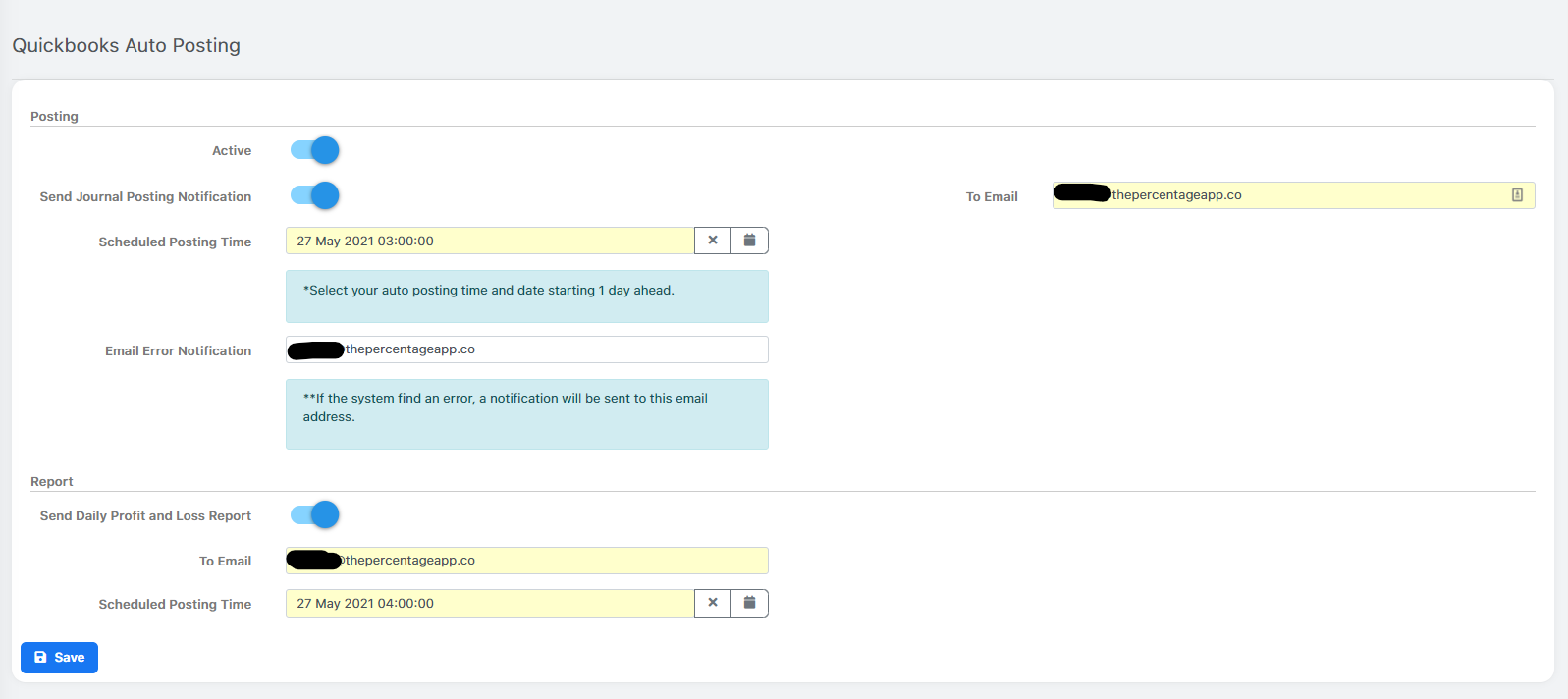Click the contact icon in To Email field
Screen dimensions: 1568x699
[x=1517, y=195]
